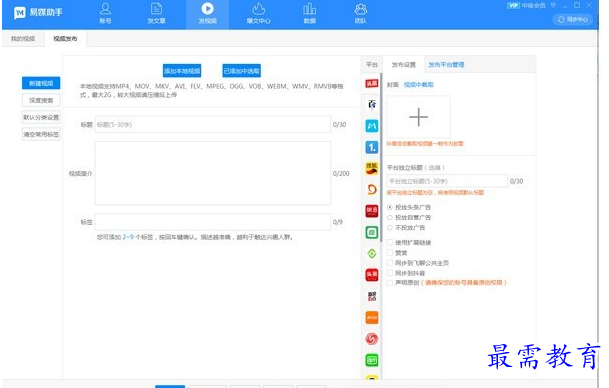Viewport: 609px width, 388px height.
Task: Select the lower red 头条 platform icon
Action: click(x=372, y=275)
